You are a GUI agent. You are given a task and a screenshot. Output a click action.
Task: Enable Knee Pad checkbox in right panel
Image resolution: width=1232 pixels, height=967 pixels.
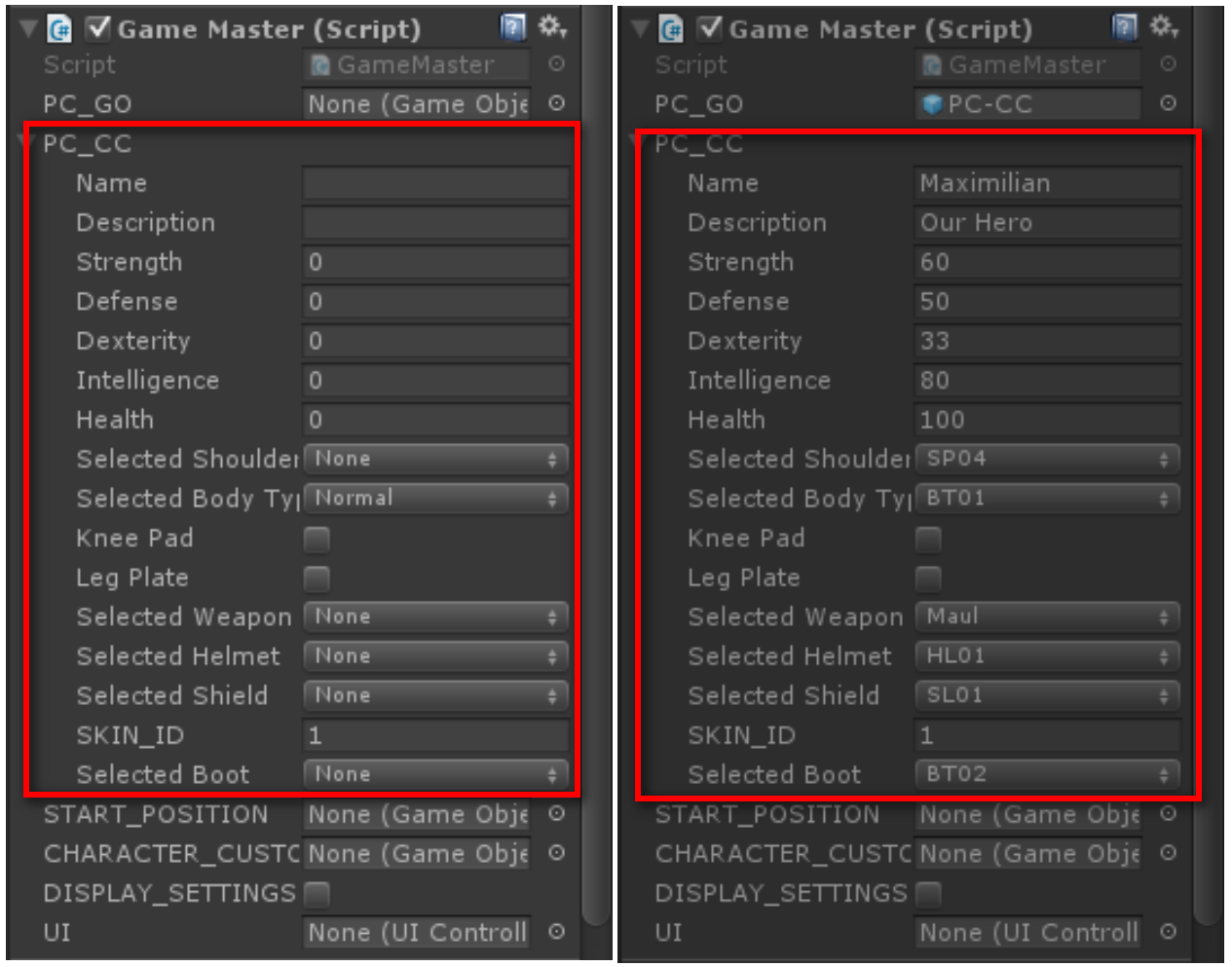pos(928,539)
